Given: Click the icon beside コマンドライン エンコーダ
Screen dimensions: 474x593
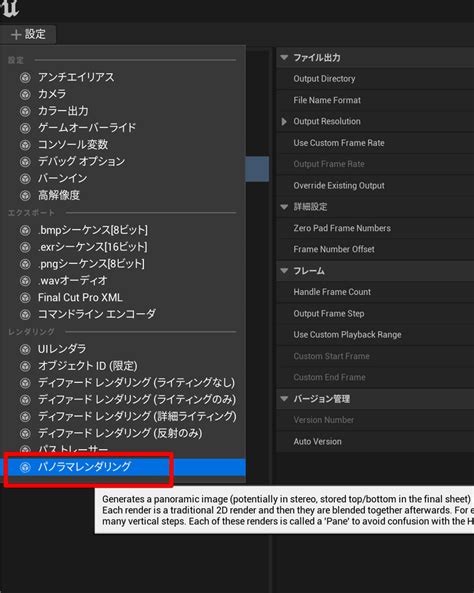Looking at the screenshot, I should tap(25, 314).
